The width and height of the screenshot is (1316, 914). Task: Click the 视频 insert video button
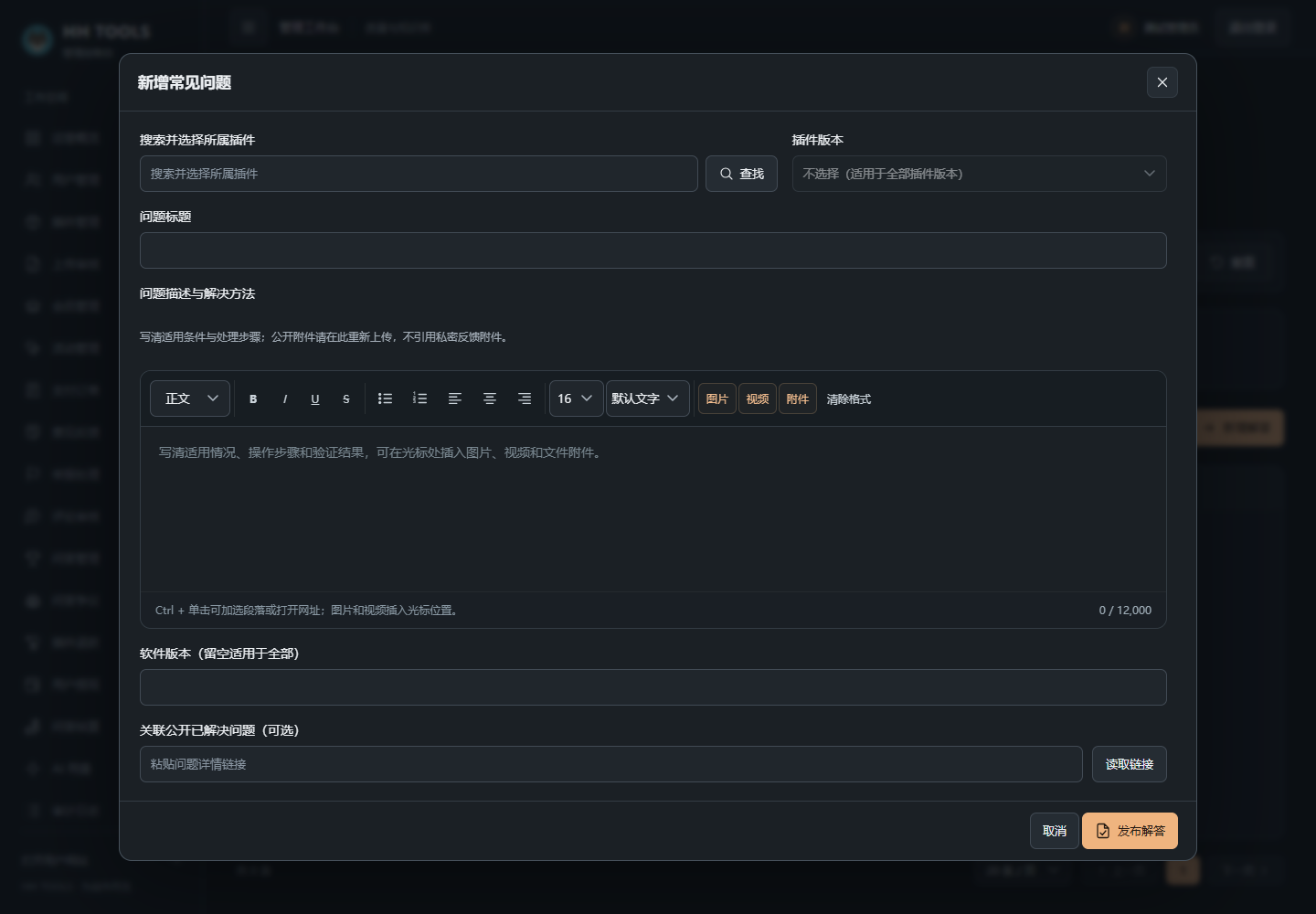[758, 399]
